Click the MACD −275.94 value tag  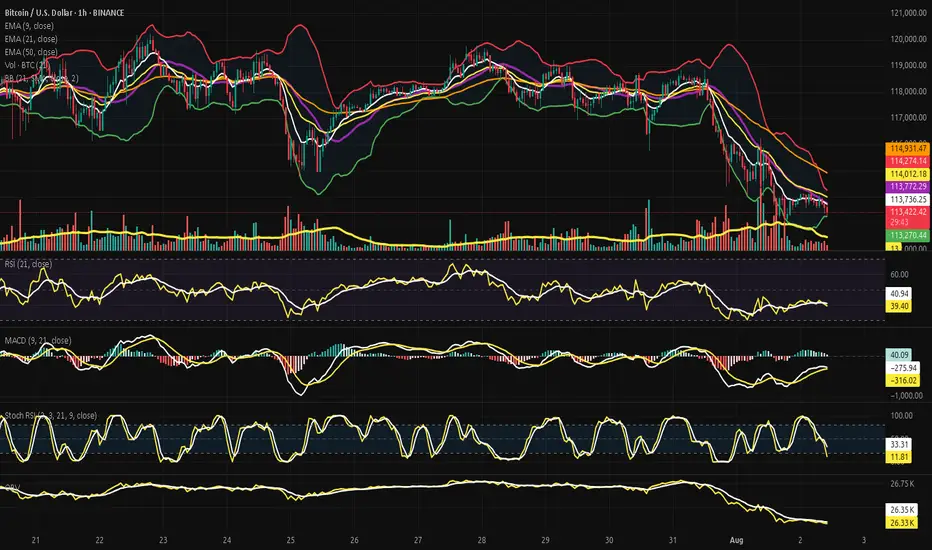point(903,368)
